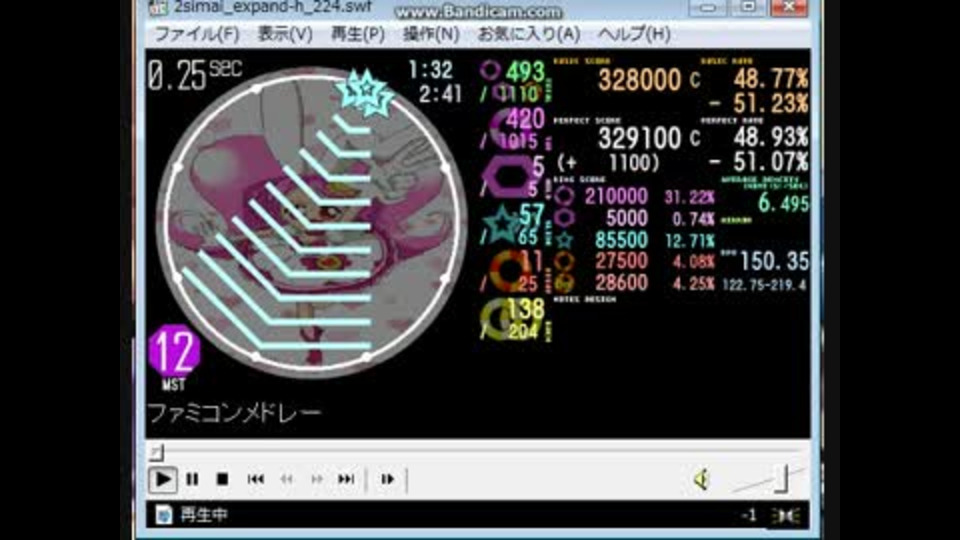Click the 48.93% rate value
960x540 pixels.
(x=771, y=137)
